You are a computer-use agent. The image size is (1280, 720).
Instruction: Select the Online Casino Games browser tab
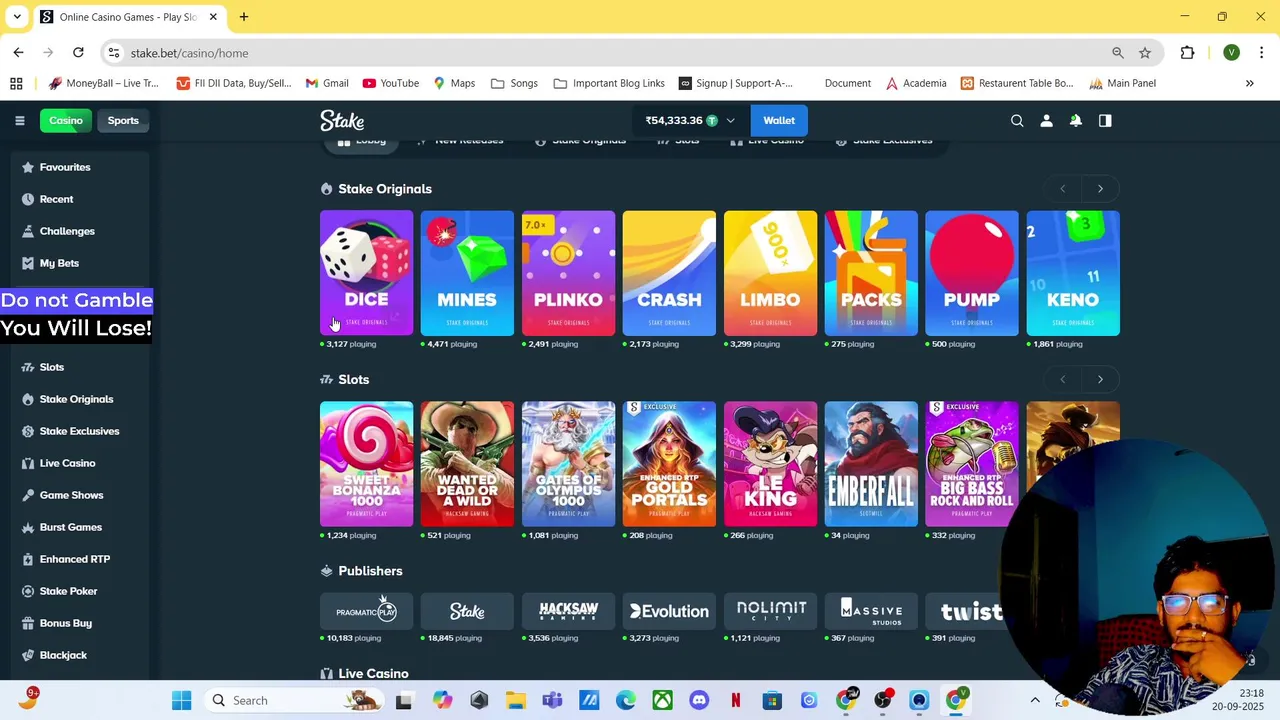tap(128, 17)
